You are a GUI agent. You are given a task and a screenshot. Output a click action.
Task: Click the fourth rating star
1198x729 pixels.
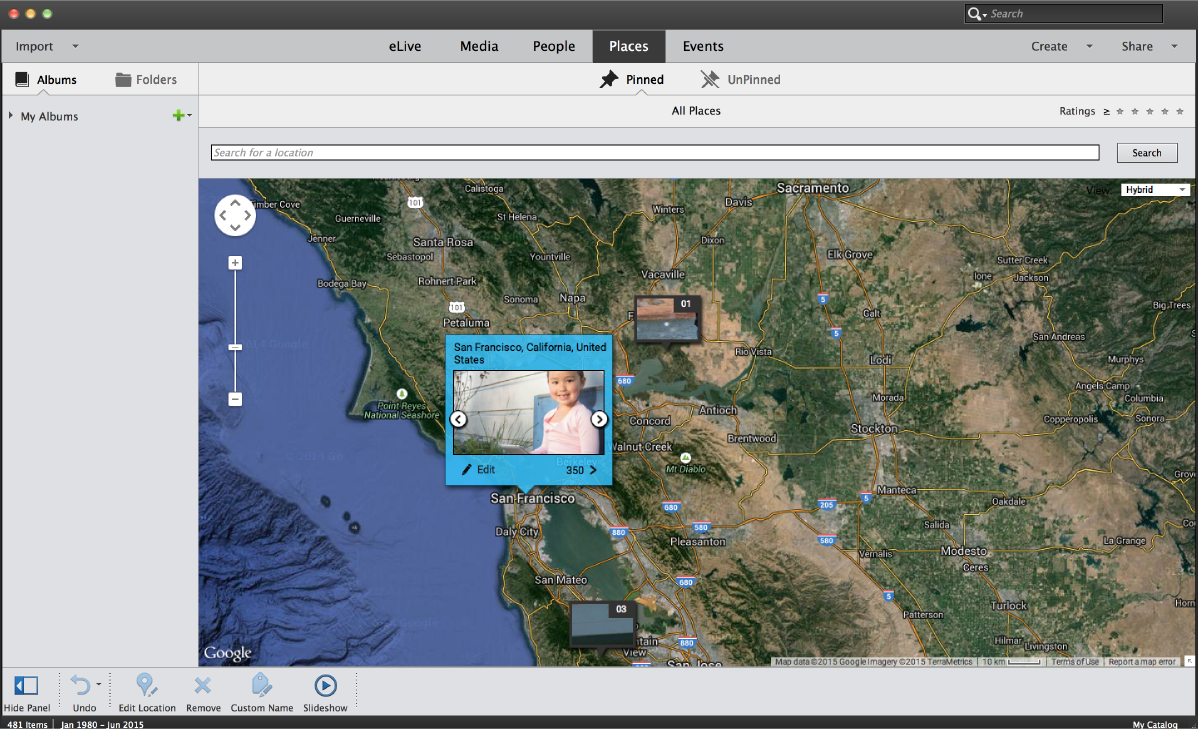tap(1164, 112)
